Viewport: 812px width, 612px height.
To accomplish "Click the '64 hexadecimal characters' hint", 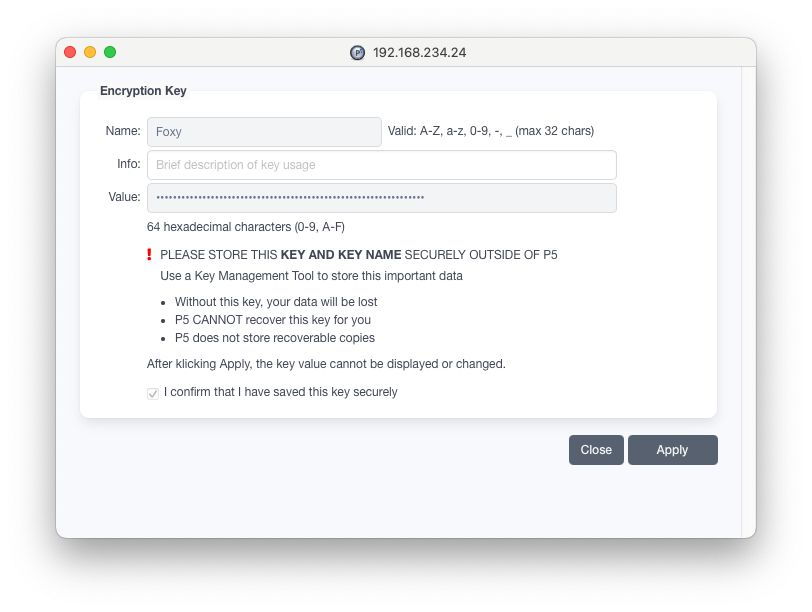I will [246, 227].
